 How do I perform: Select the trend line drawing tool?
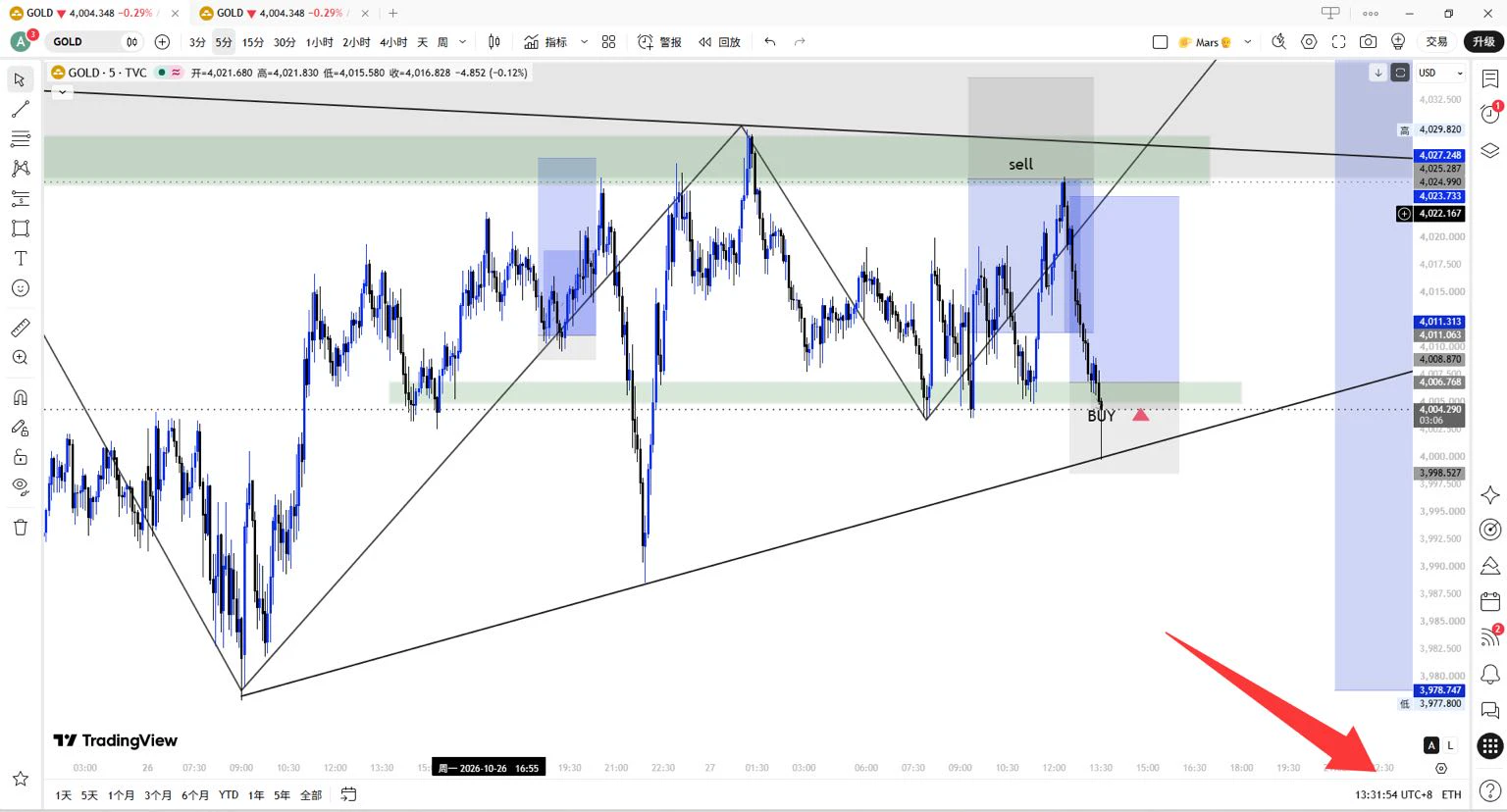pos(20,109)
